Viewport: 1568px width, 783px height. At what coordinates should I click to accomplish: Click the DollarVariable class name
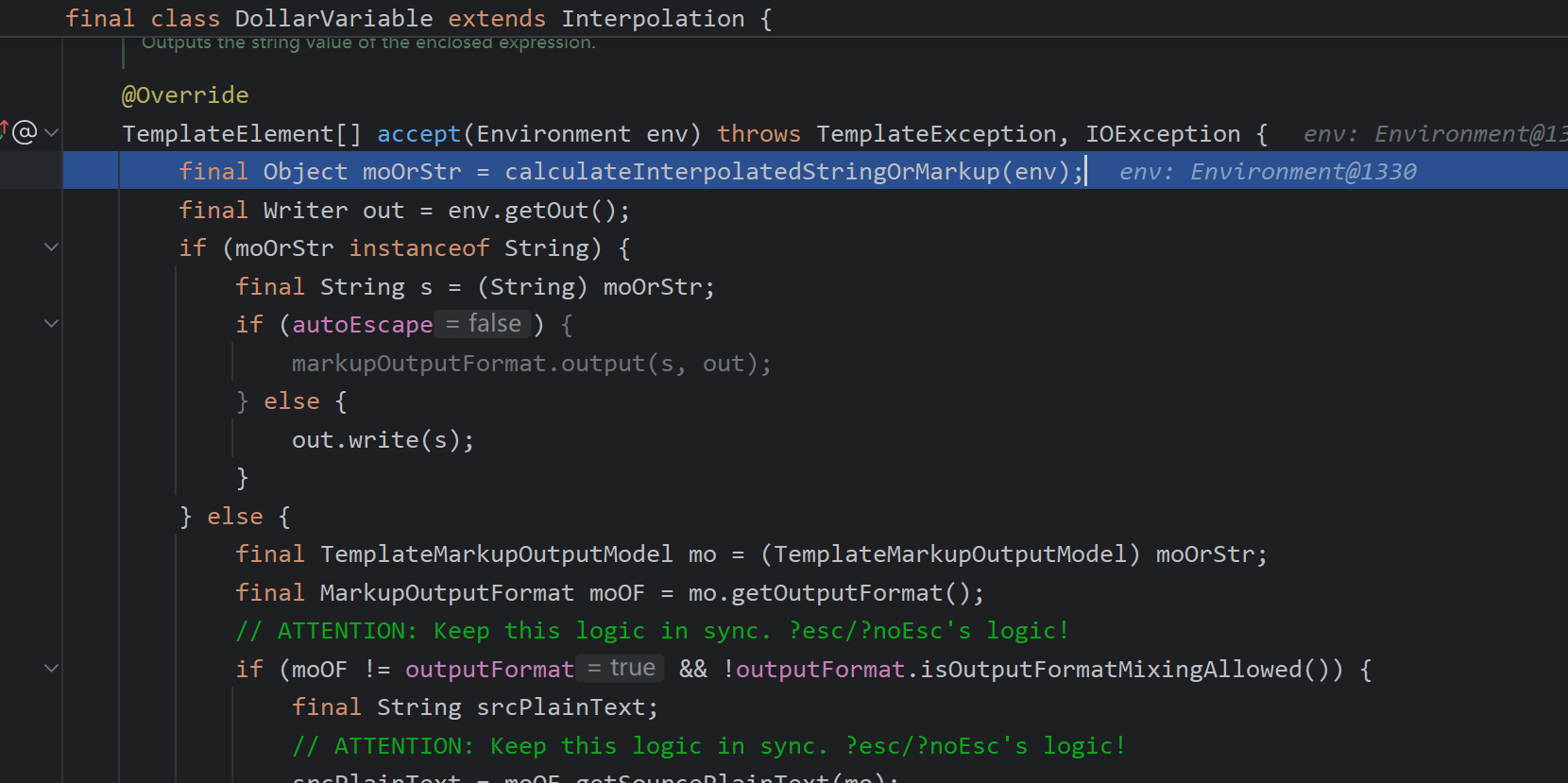pos(333,18)
